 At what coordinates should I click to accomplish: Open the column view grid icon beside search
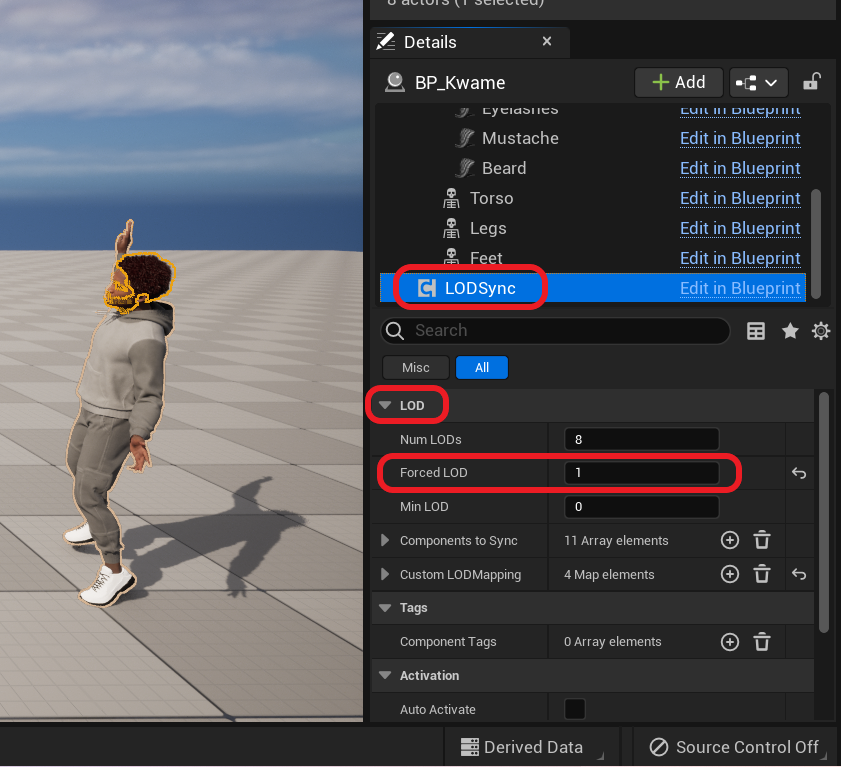(756, 331)
